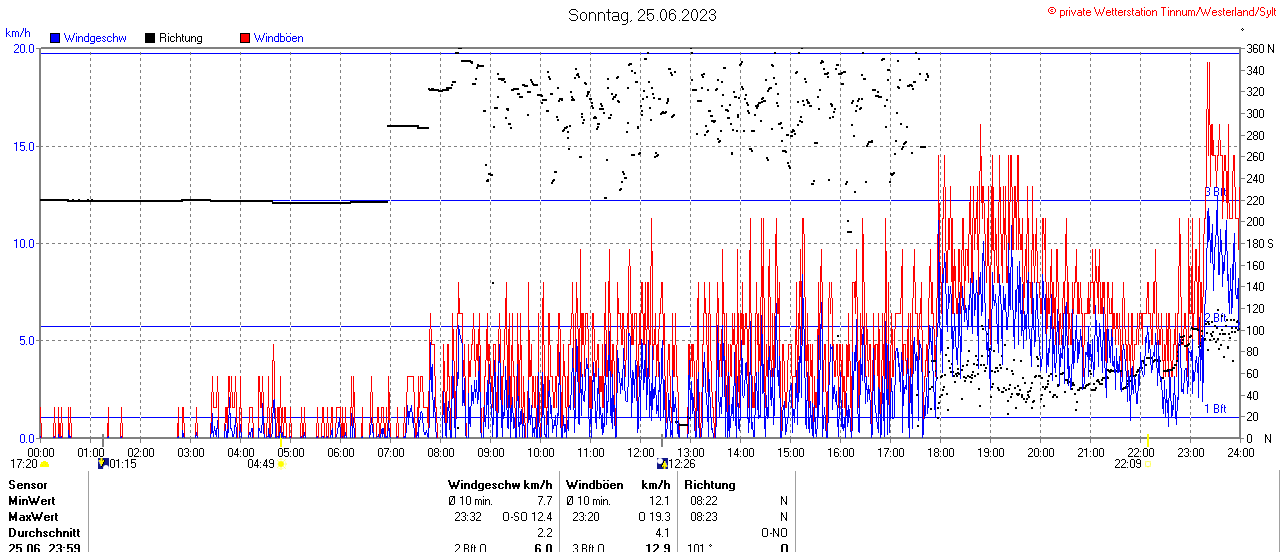
Task: Click the current gust value 12.9
Action: [x=656, y=548]
